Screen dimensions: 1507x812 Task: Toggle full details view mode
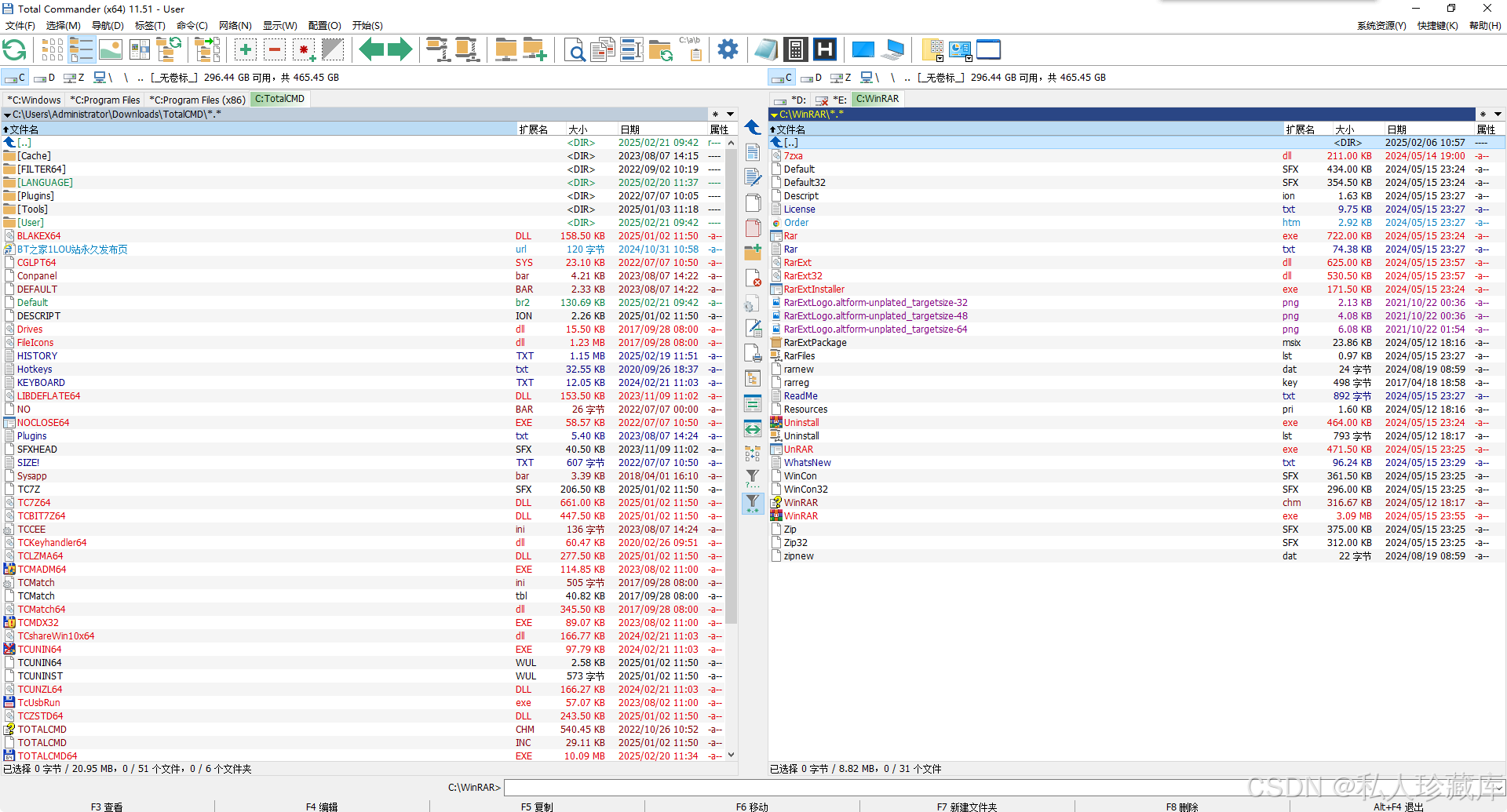(x=82, y=50)
